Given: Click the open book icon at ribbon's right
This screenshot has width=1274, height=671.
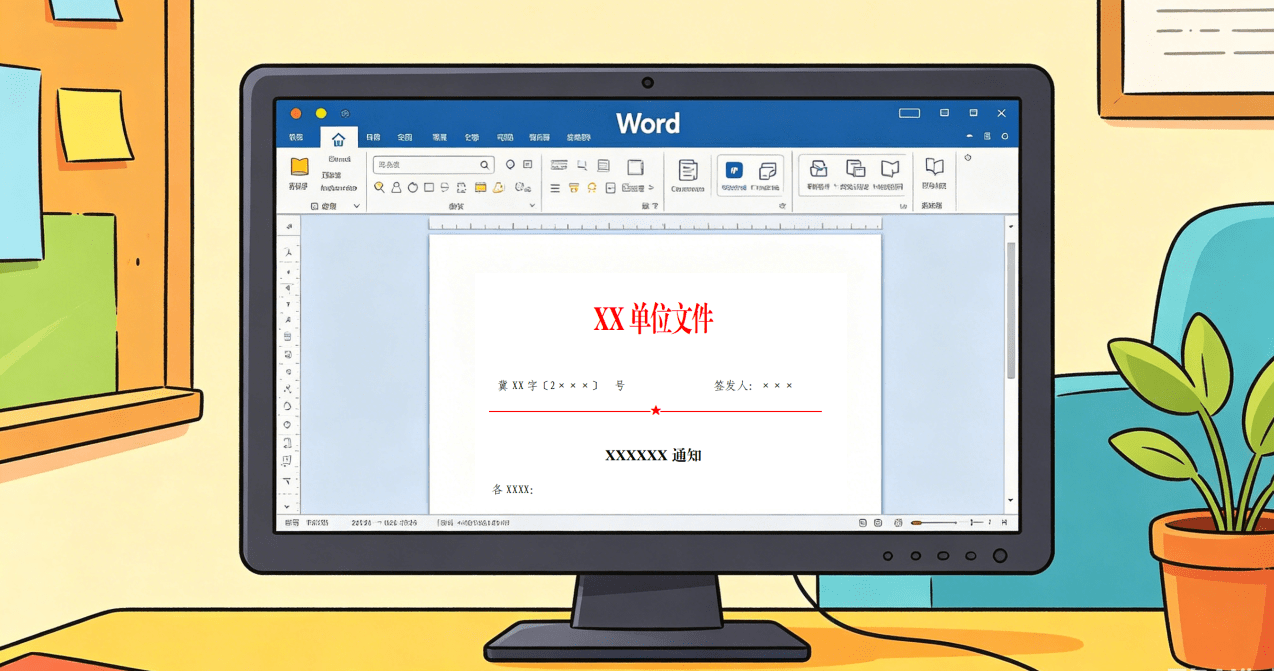Looking at the screenshot, I should click(x=934, y=167).
